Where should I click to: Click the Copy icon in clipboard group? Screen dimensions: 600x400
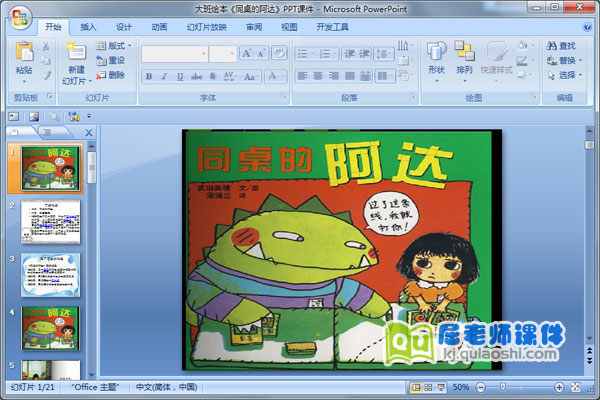[46, 60]
